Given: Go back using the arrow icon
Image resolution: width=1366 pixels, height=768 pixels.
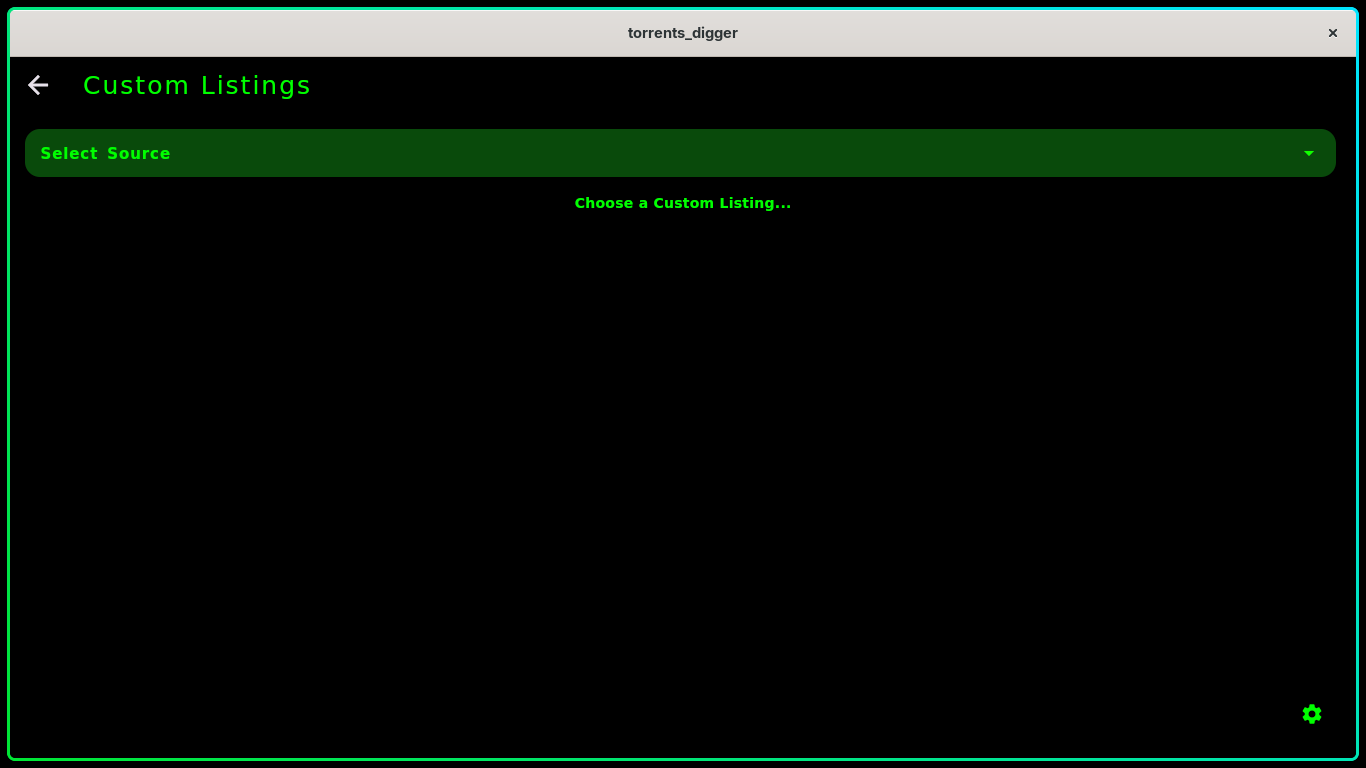Looking at the screenshot, I should [38, 85].
